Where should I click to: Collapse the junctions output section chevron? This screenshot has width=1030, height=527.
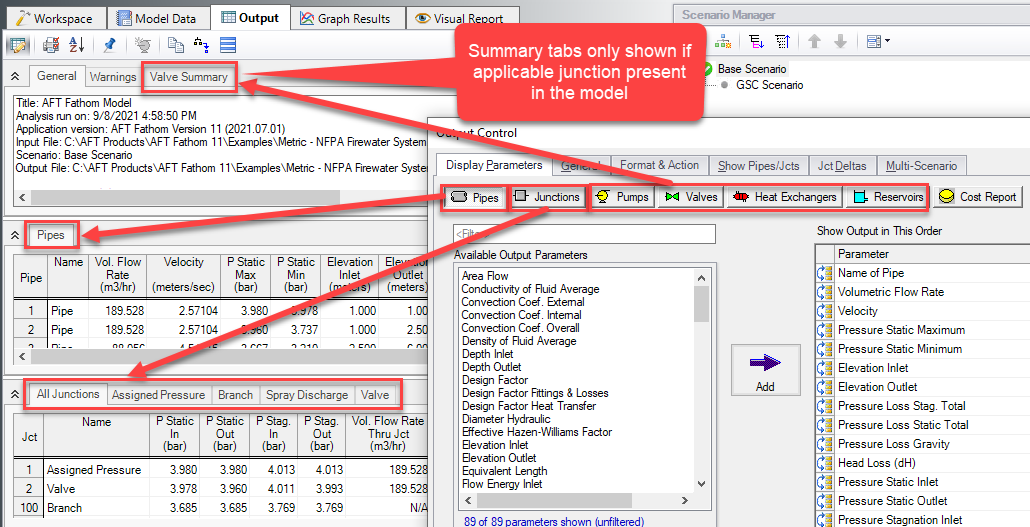[x=15, y=394]
